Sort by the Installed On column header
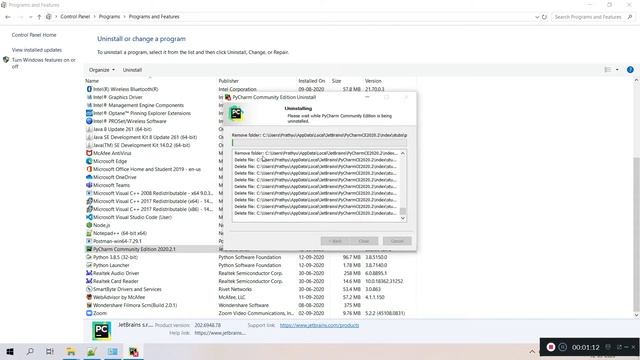This screenshot has height=360, width=640. coord(311,81)
